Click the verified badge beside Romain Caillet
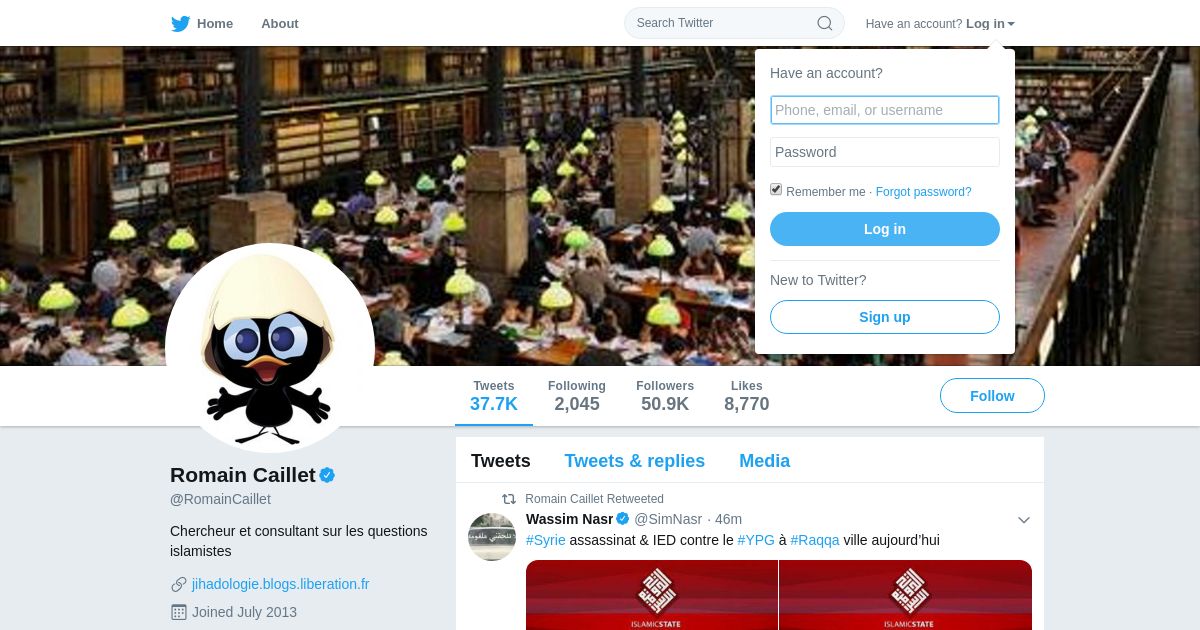 point(327,475)
